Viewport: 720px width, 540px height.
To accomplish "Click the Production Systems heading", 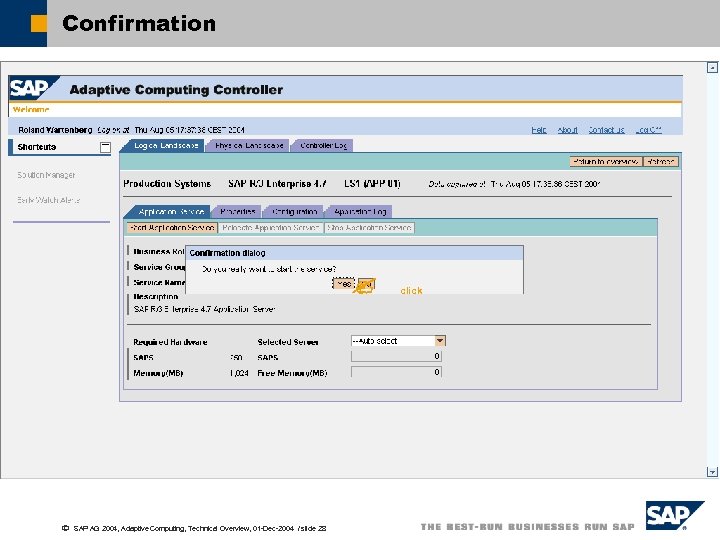I will 167,184.
